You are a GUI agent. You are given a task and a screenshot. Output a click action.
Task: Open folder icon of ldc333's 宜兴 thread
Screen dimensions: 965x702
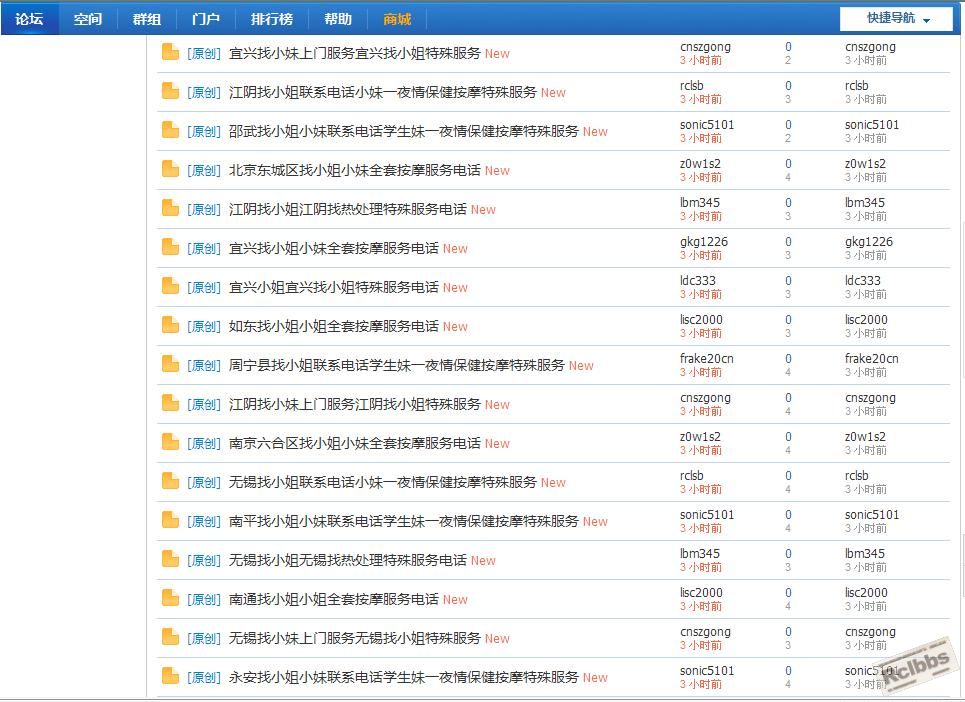(170, 286)
